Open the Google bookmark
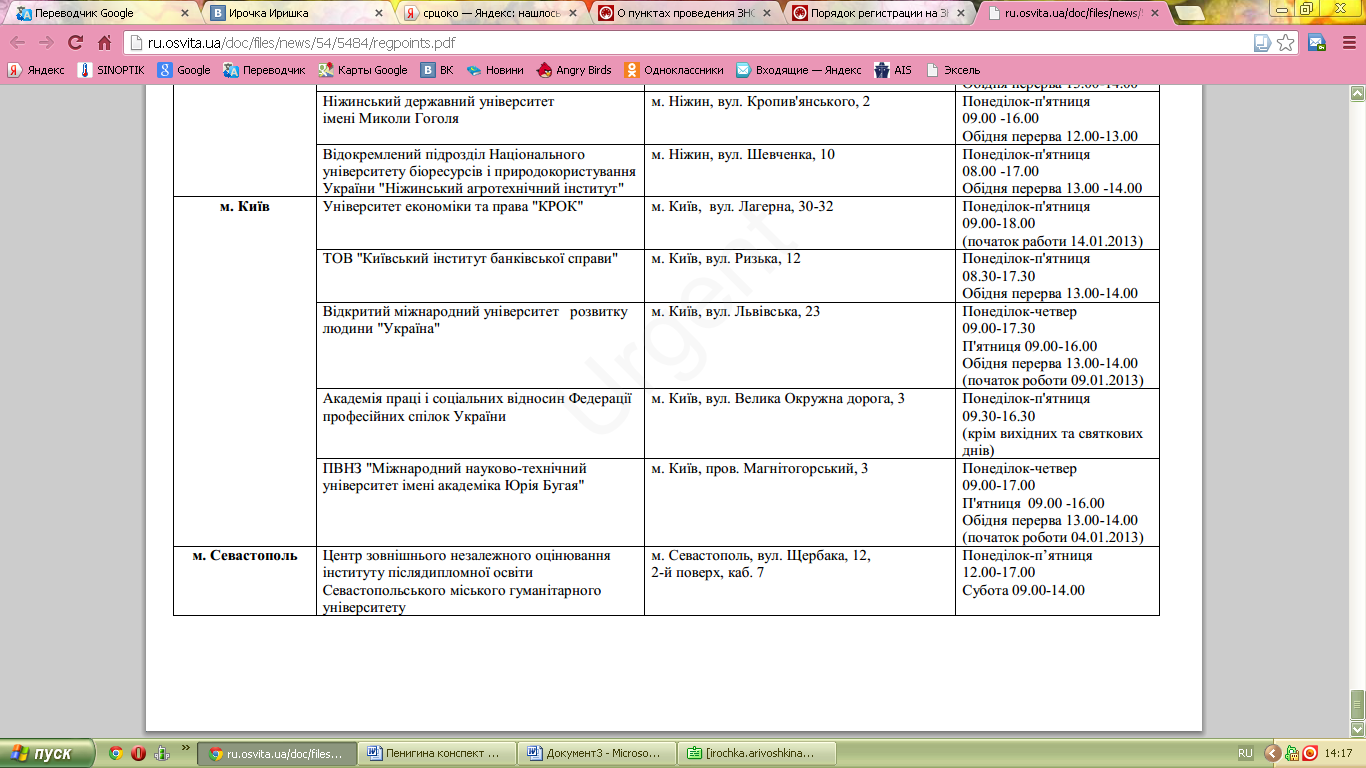 coord(184,70)
